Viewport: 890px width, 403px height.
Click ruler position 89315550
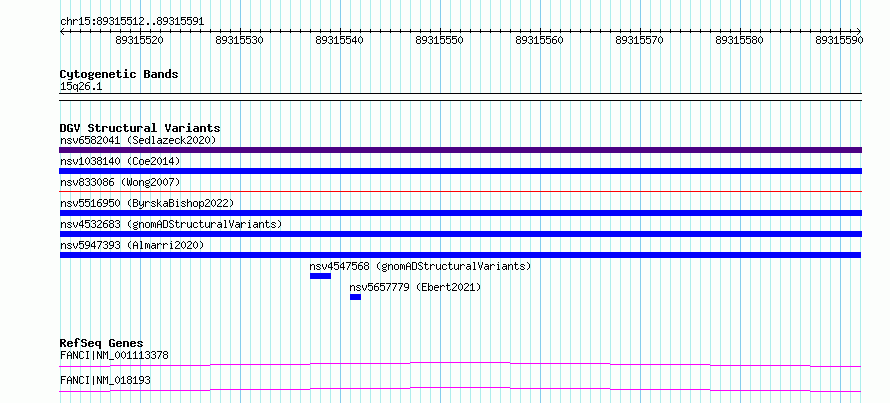pyautogui.click(x=439, y=40)
